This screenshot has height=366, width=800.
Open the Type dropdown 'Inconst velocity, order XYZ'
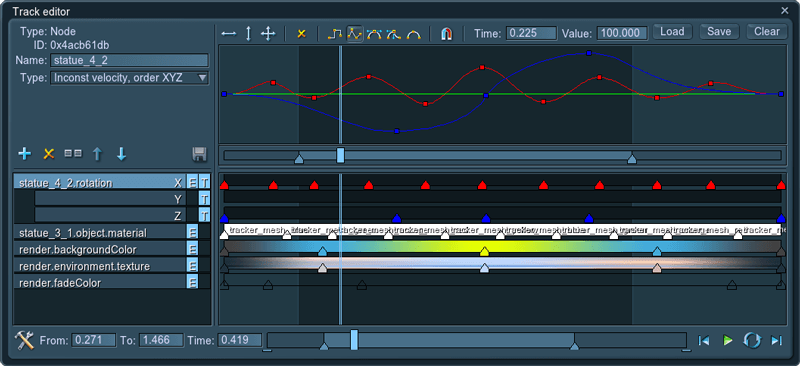[130, 78]
